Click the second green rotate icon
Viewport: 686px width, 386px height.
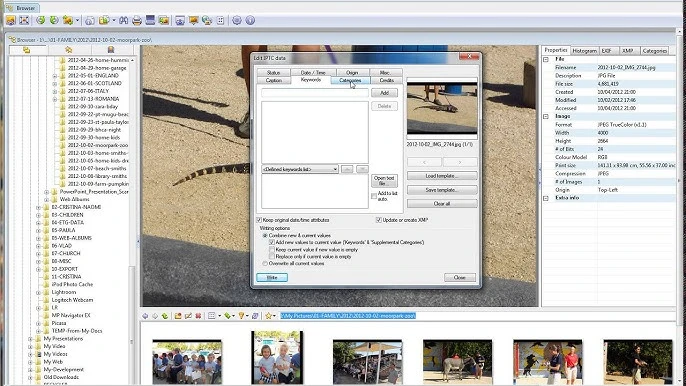point(54,20)
